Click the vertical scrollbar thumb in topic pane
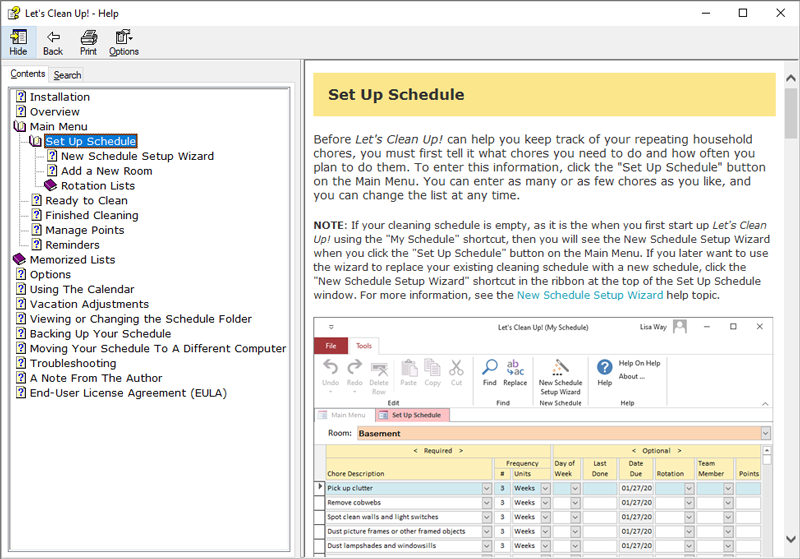The width and height of the screenshot is (800, 559). 791,113
